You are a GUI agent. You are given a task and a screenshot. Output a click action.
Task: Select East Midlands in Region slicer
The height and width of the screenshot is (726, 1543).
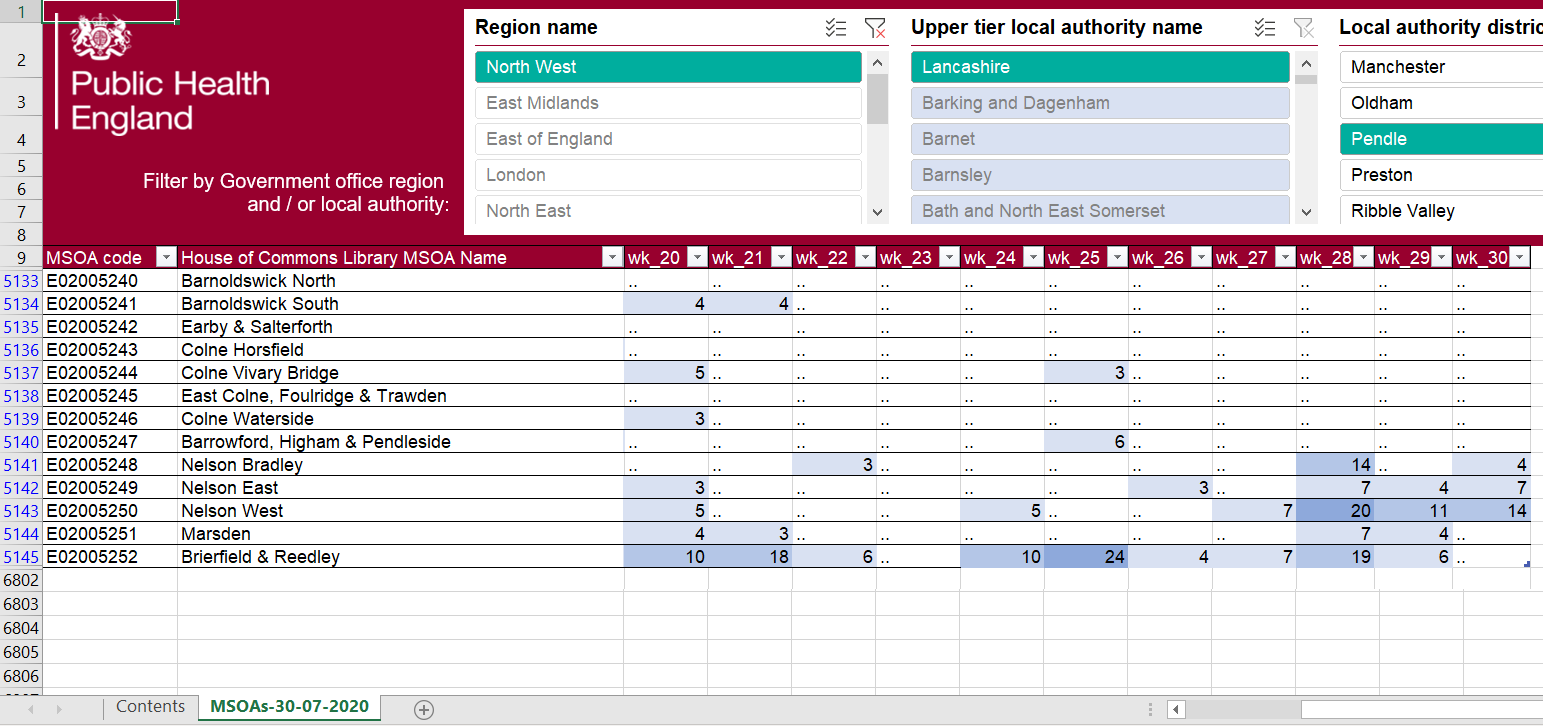667,103
